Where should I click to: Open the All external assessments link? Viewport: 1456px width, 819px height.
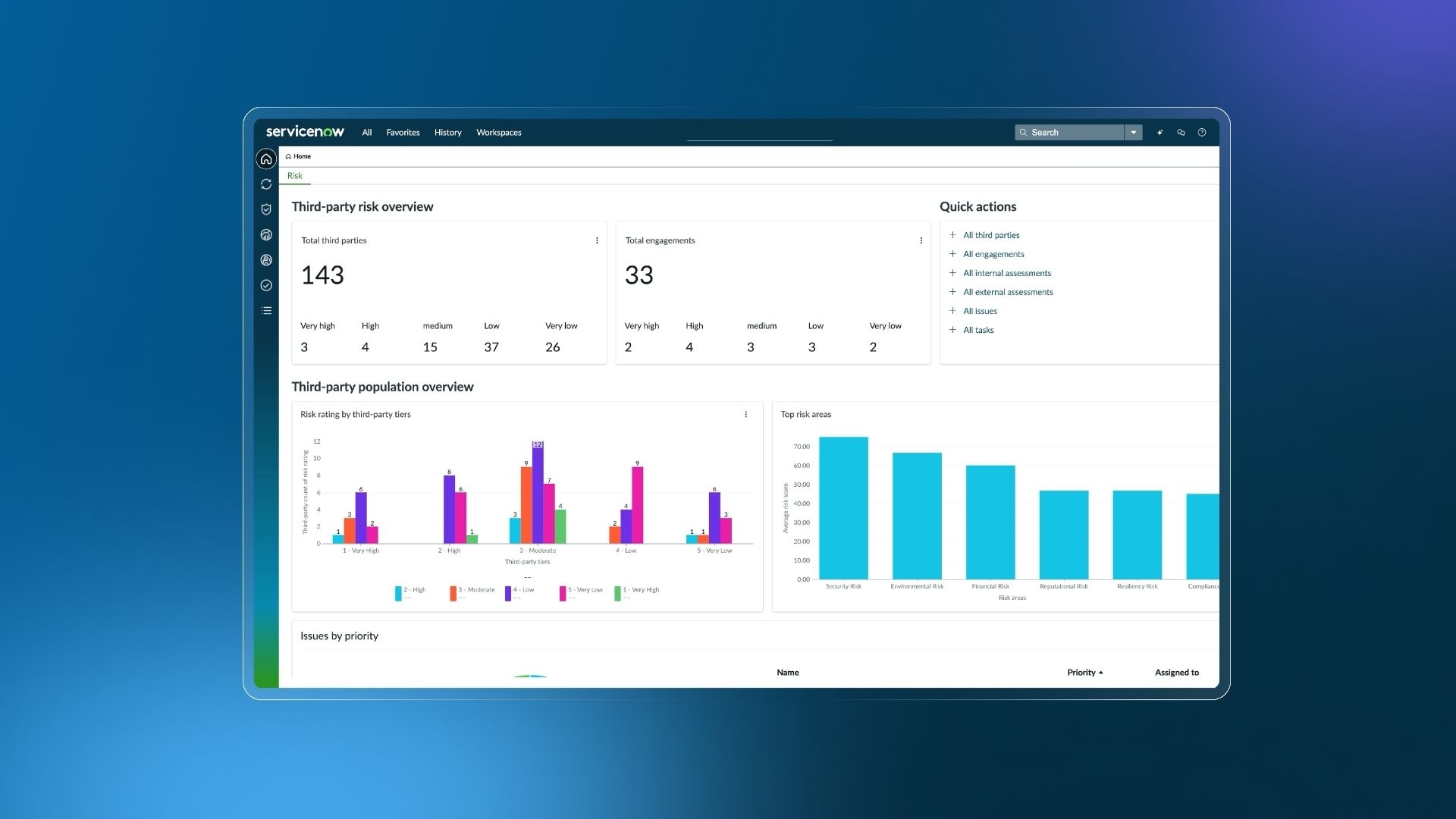pos(1008,292)
